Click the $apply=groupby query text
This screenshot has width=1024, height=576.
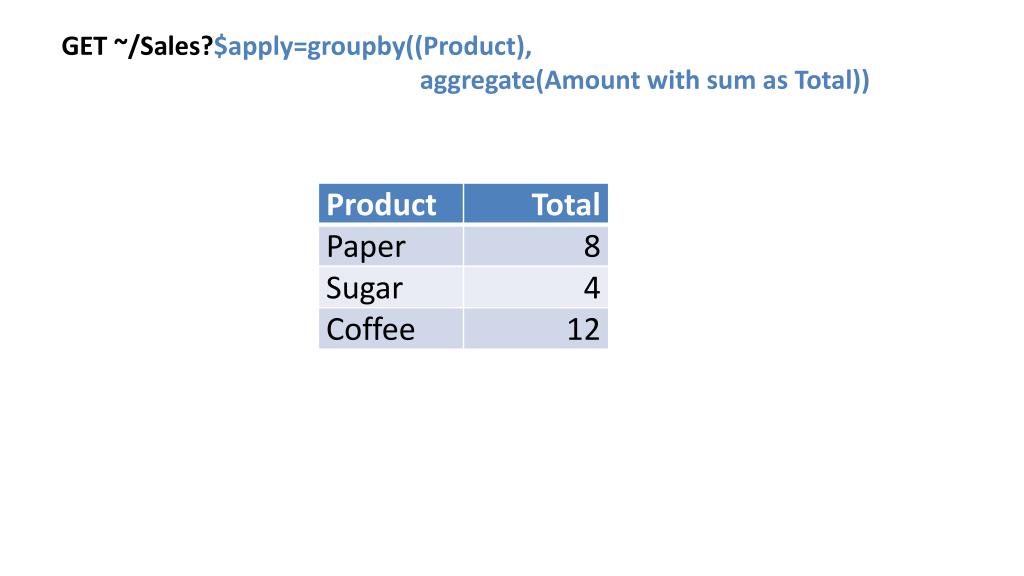coord(311,47)
